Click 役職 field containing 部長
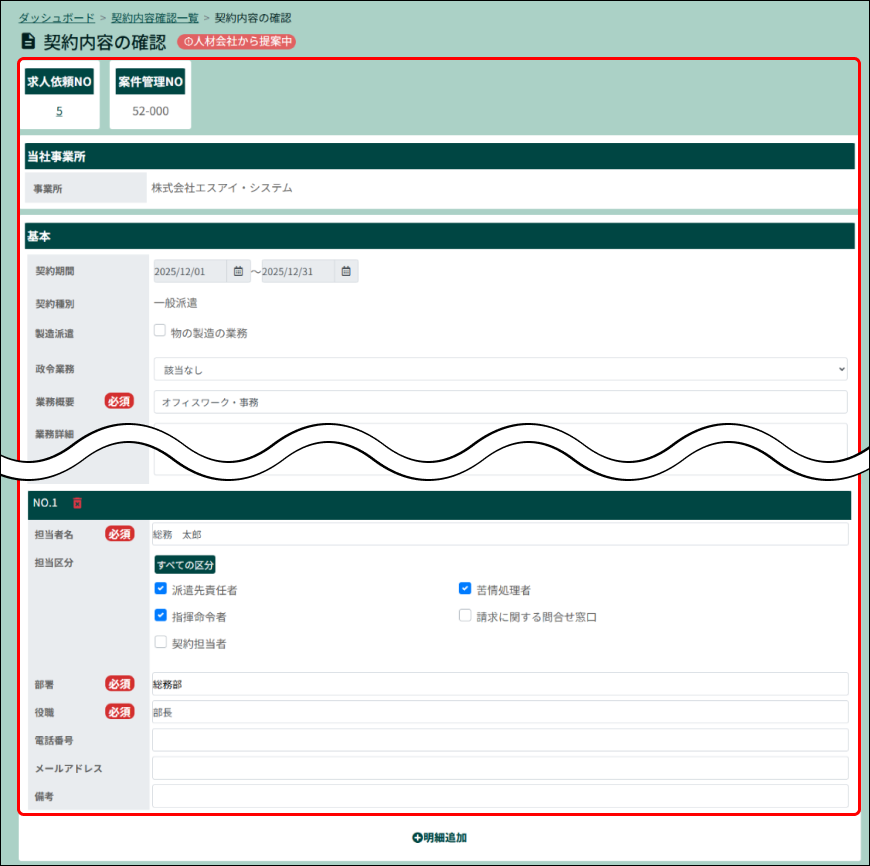The height and width of the screenshot is (866, 870). [500, 712]
